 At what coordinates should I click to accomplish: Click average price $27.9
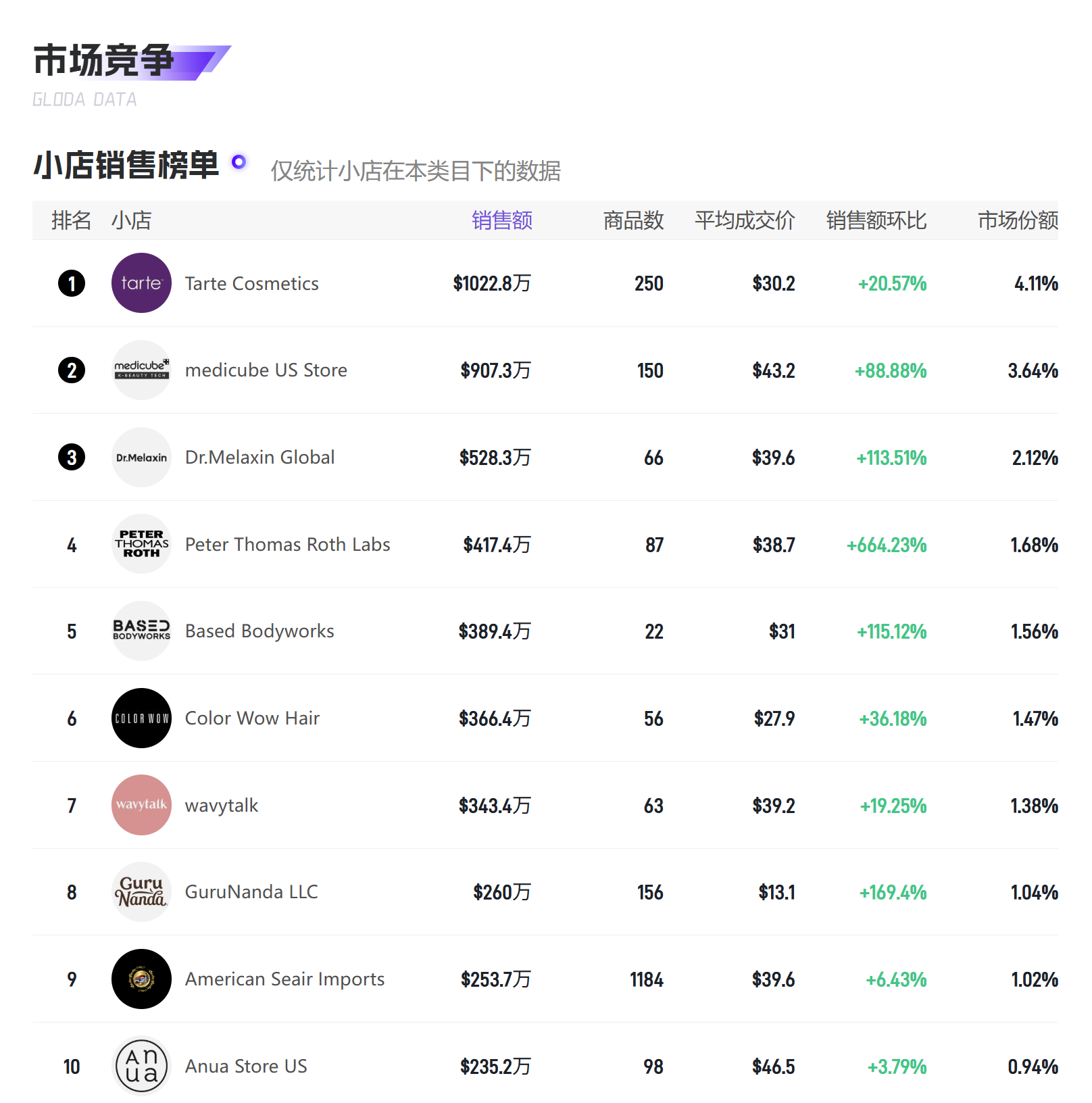(775, 718)
